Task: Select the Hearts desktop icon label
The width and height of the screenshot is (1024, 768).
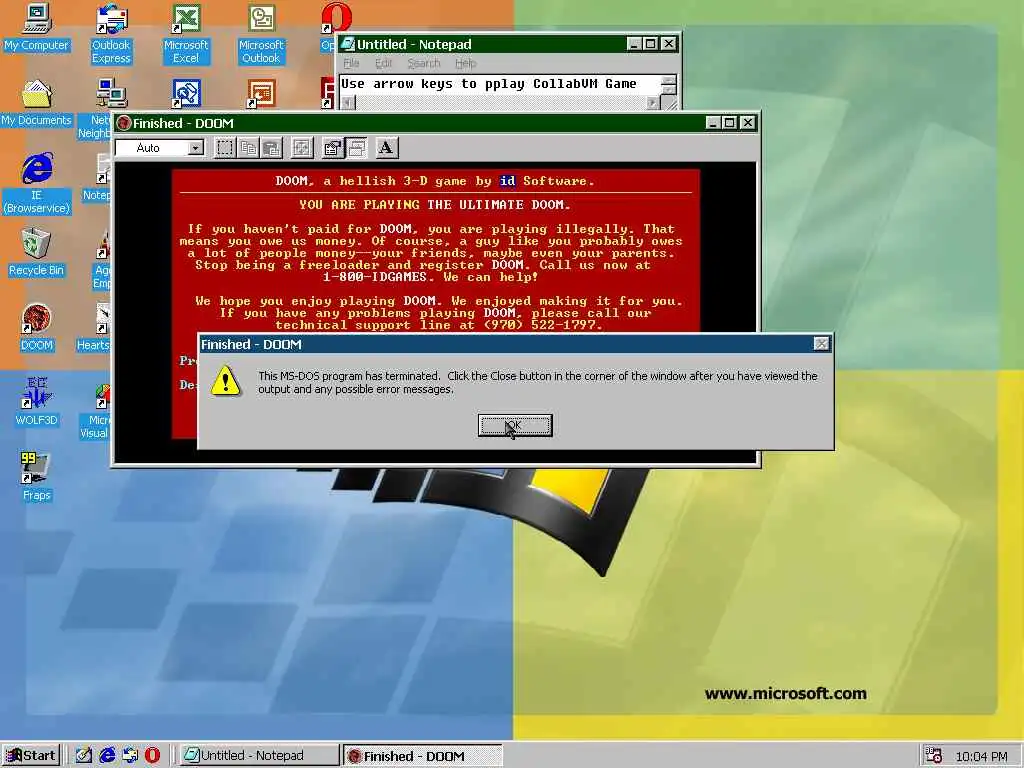Action: pyautogui.click(x=93, y=345)
